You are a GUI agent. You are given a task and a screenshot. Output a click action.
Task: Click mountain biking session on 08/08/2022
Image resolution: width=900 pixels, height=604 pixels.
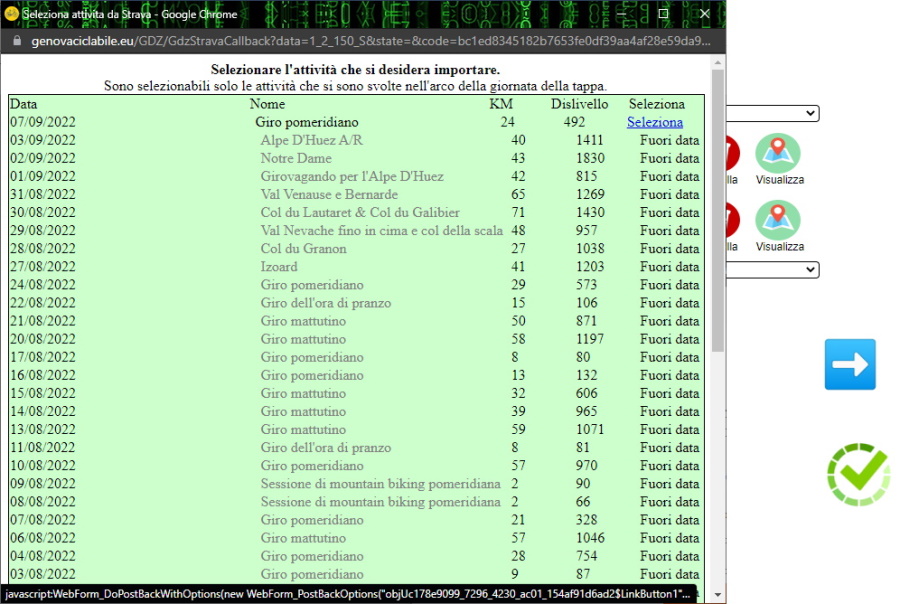tap(381, 502)
